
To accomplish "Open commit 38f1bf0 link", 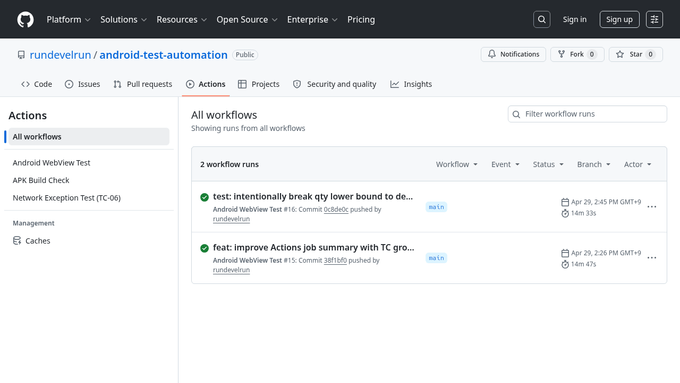I will click(x=335, y=260).
